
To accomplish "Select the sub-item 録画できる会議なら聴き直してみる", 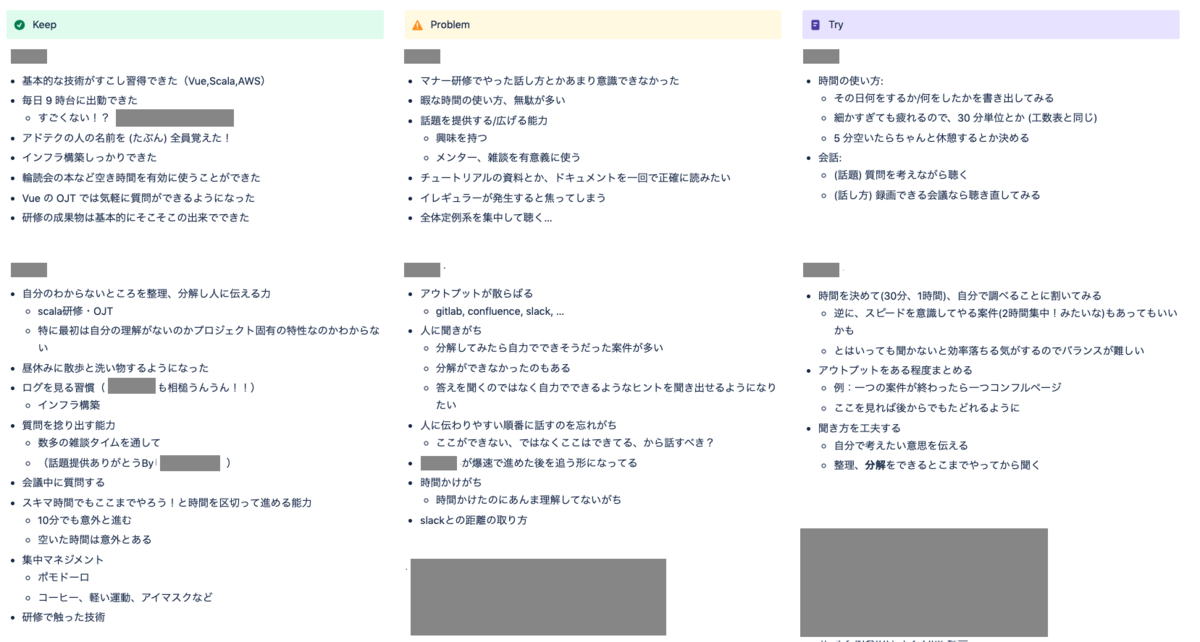I will coord(956,195).
